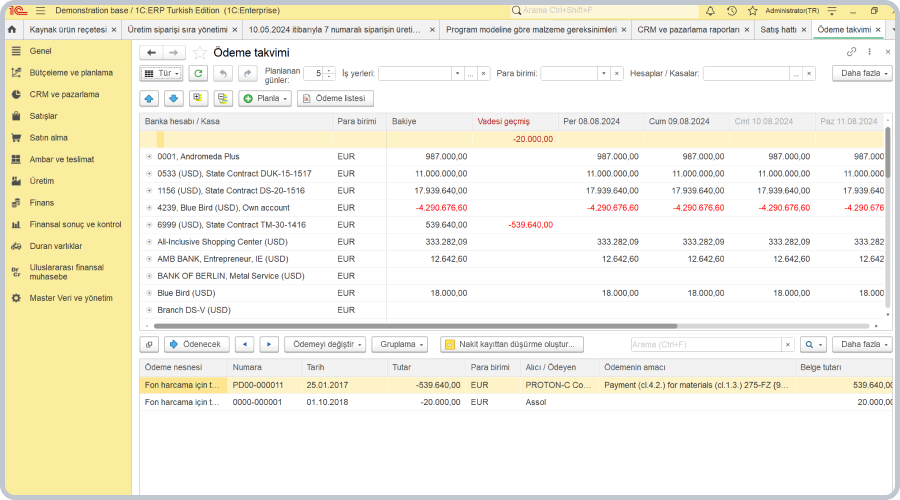Click the Ödeme listesi button
The height and width of the screenshot is (500, 900).
(x=335, y=98)
